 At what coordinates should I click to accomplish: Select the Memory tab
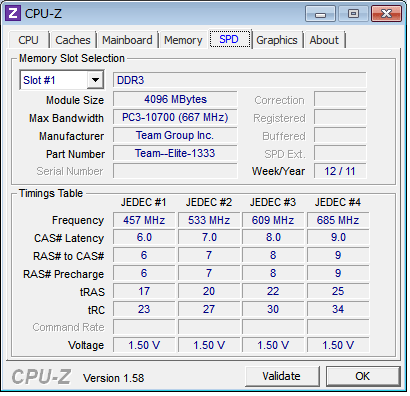[183, 40]
